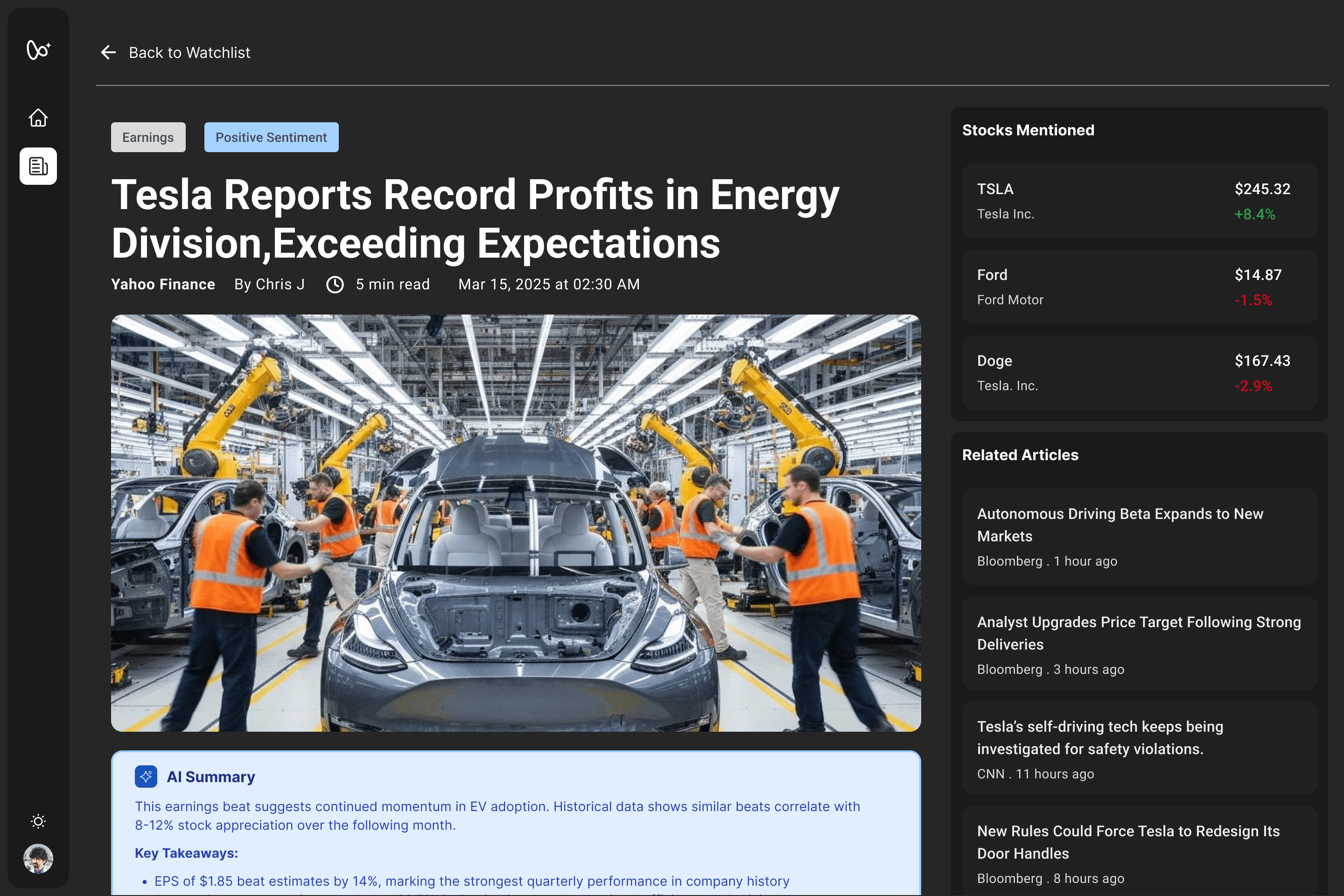Viewport: 1344px width, 896px height.
Task: Open the TSLA Tesla Inc. stock card
Action: (x=1139, y=201)
